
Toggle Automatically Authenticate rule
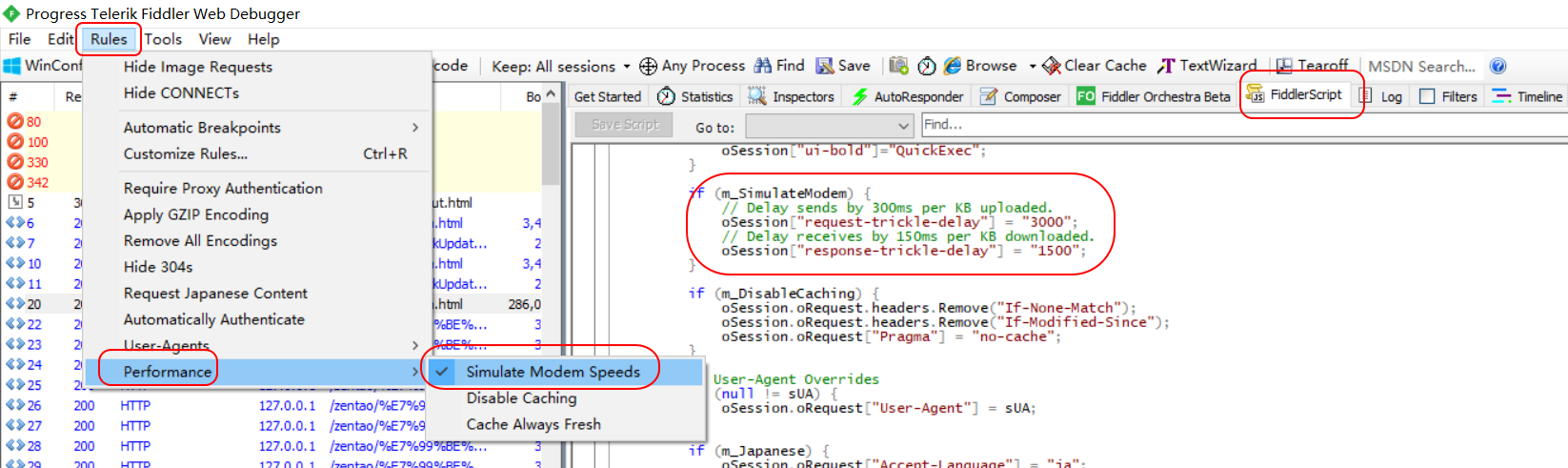pos(214,319)
